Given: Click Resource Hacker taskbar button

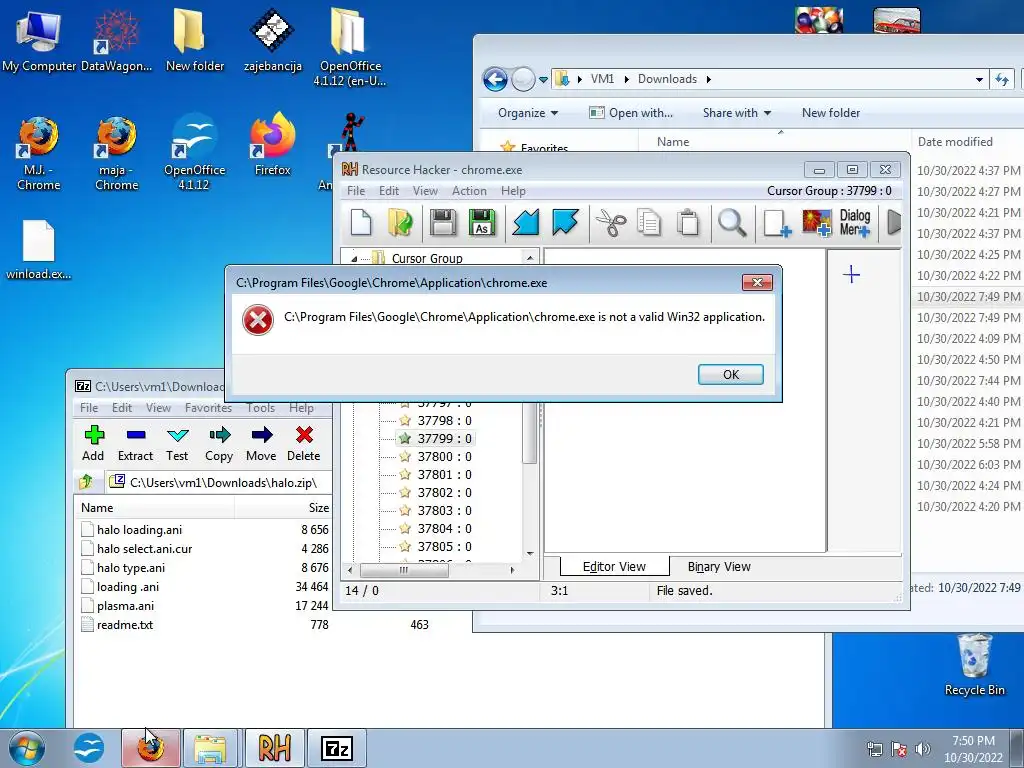Looking at the screenshot, I should tap(274, 748).
